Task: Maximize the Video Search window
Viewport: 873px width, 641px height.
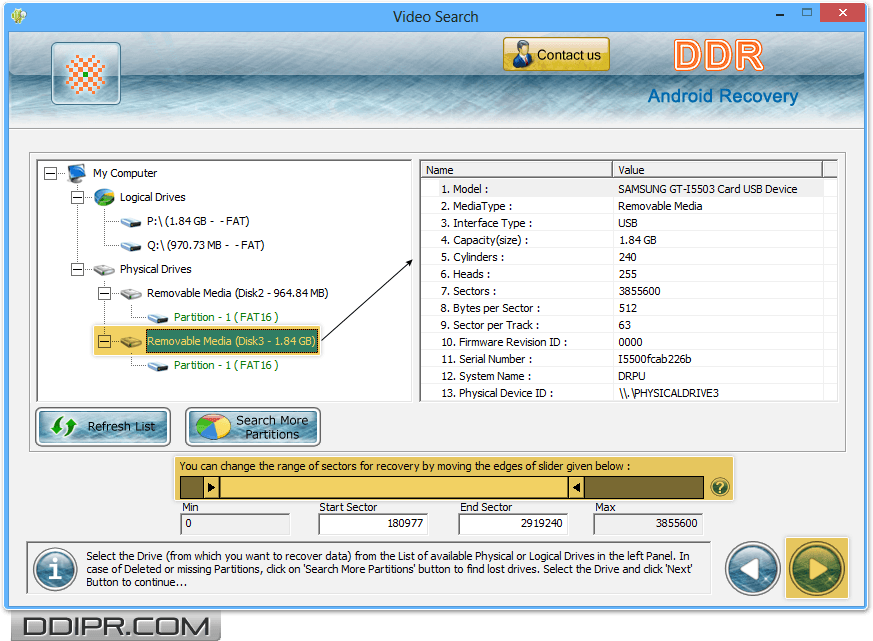Action: (x=807, y=13)
